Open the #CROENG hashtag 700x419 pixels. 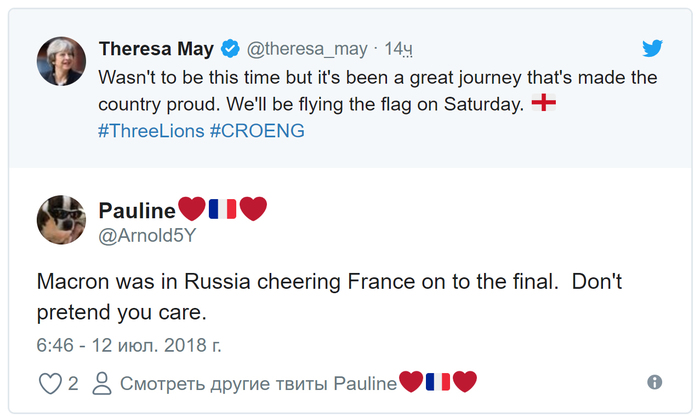(257, 131)
